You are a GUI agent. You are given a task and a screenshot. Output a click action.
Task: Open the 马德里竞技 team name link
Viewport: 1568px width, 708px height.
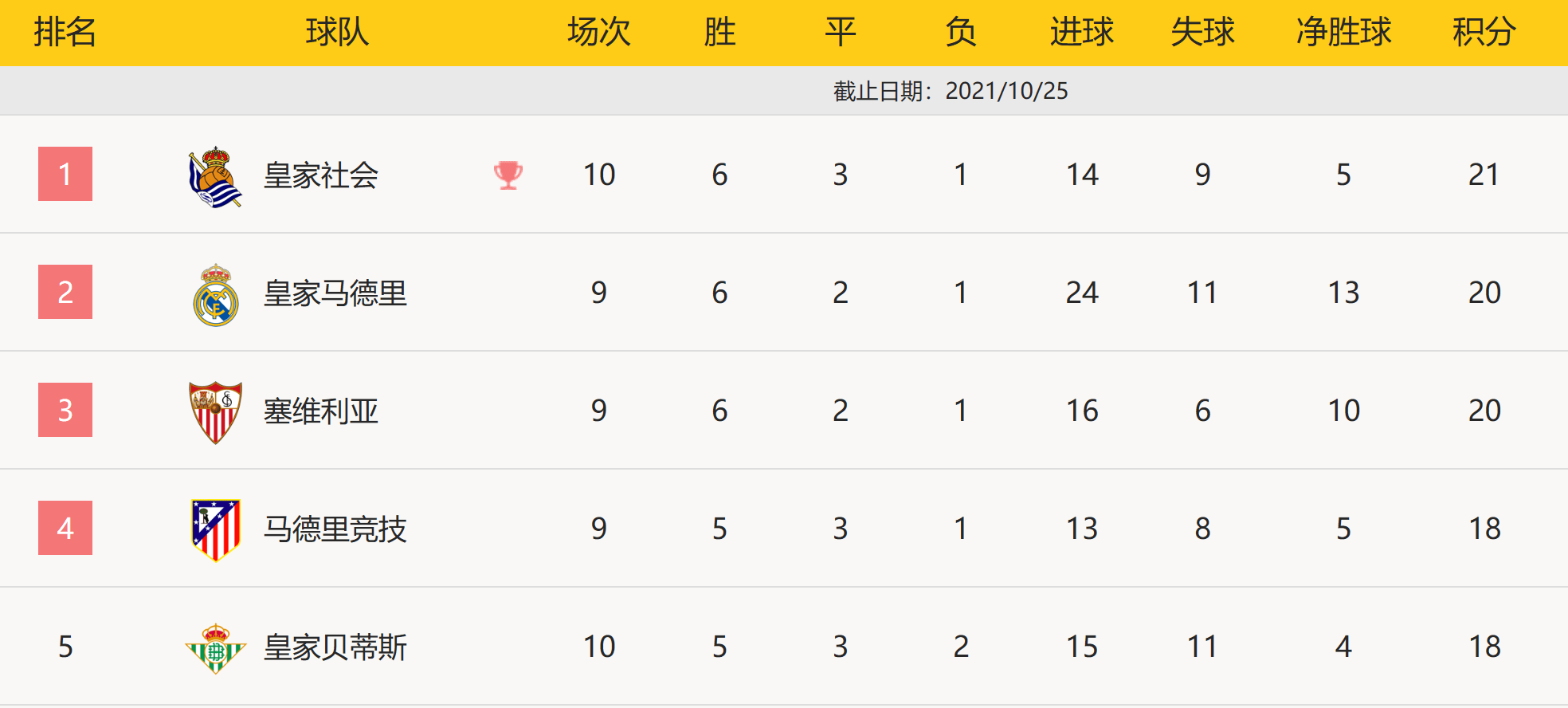335,529
